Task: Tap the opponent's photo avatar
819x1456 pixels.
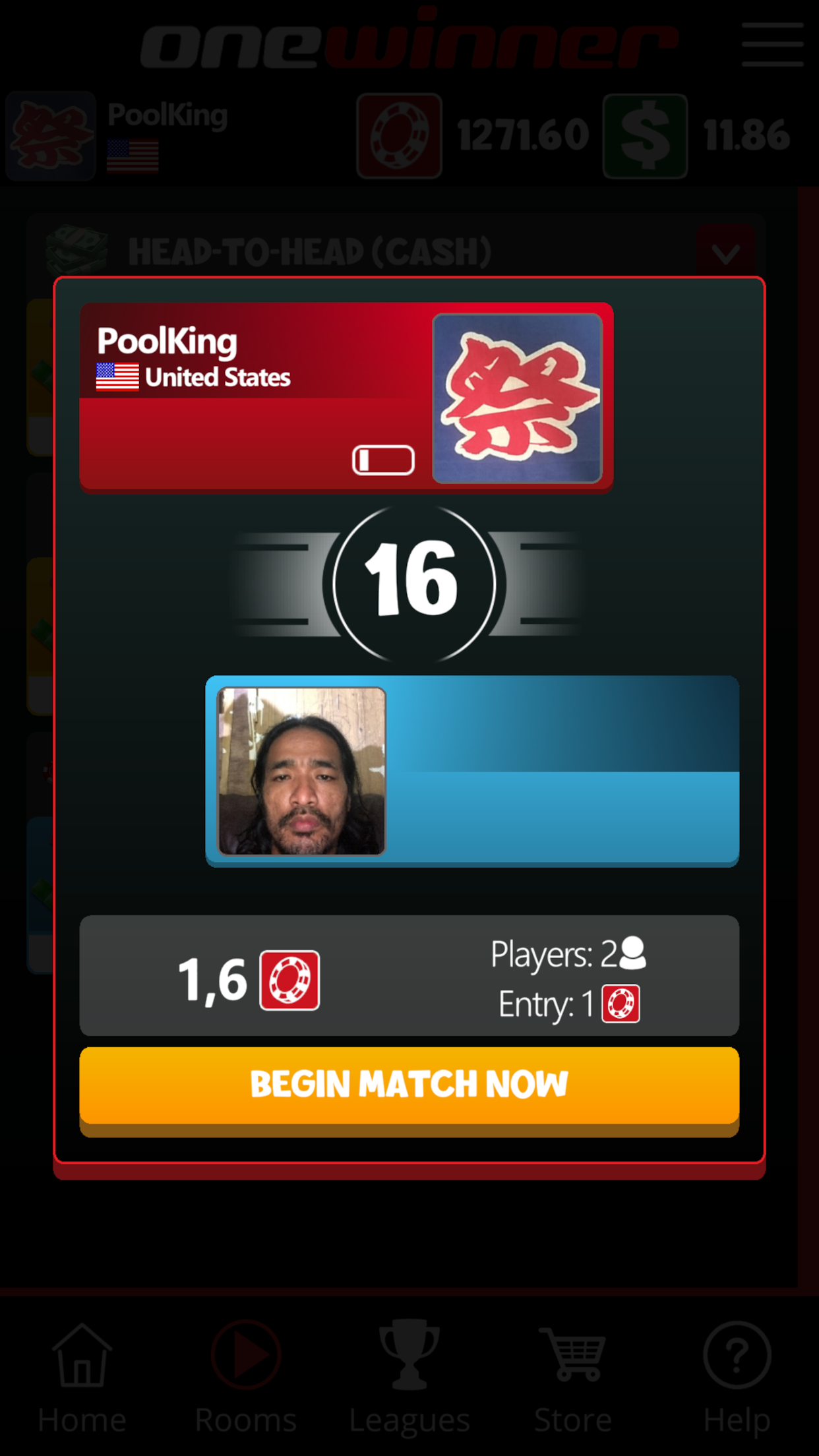Action: coord(301,771)
